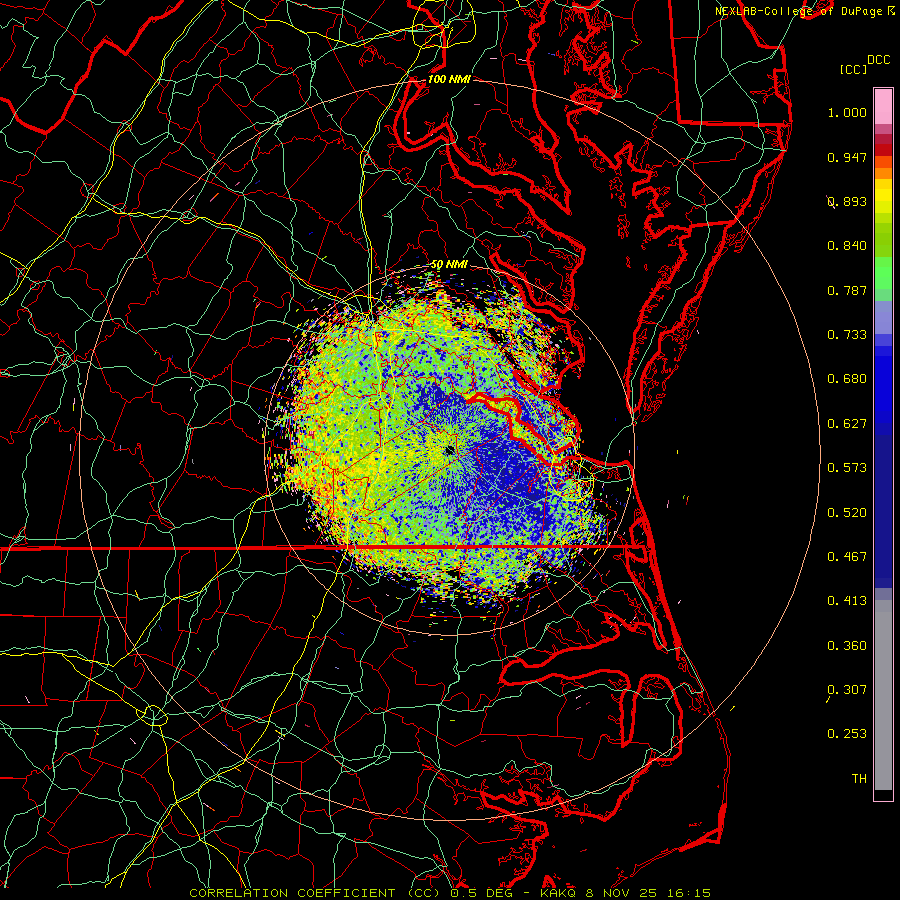Click the 0.680 value on the legend

point(847,379)
